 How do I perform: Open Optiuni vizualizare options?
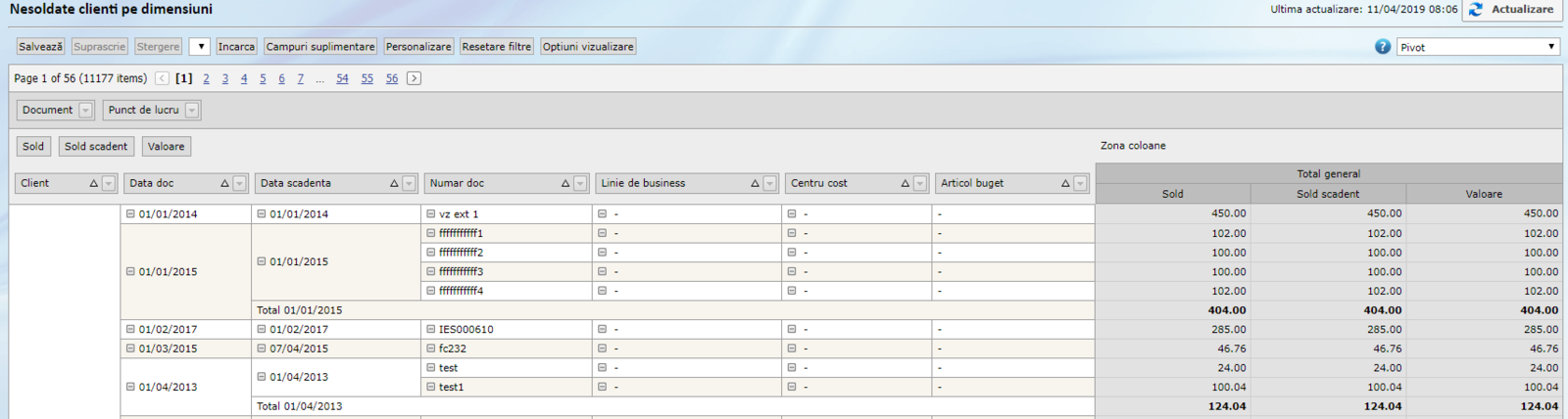click(x=588, y=47)
